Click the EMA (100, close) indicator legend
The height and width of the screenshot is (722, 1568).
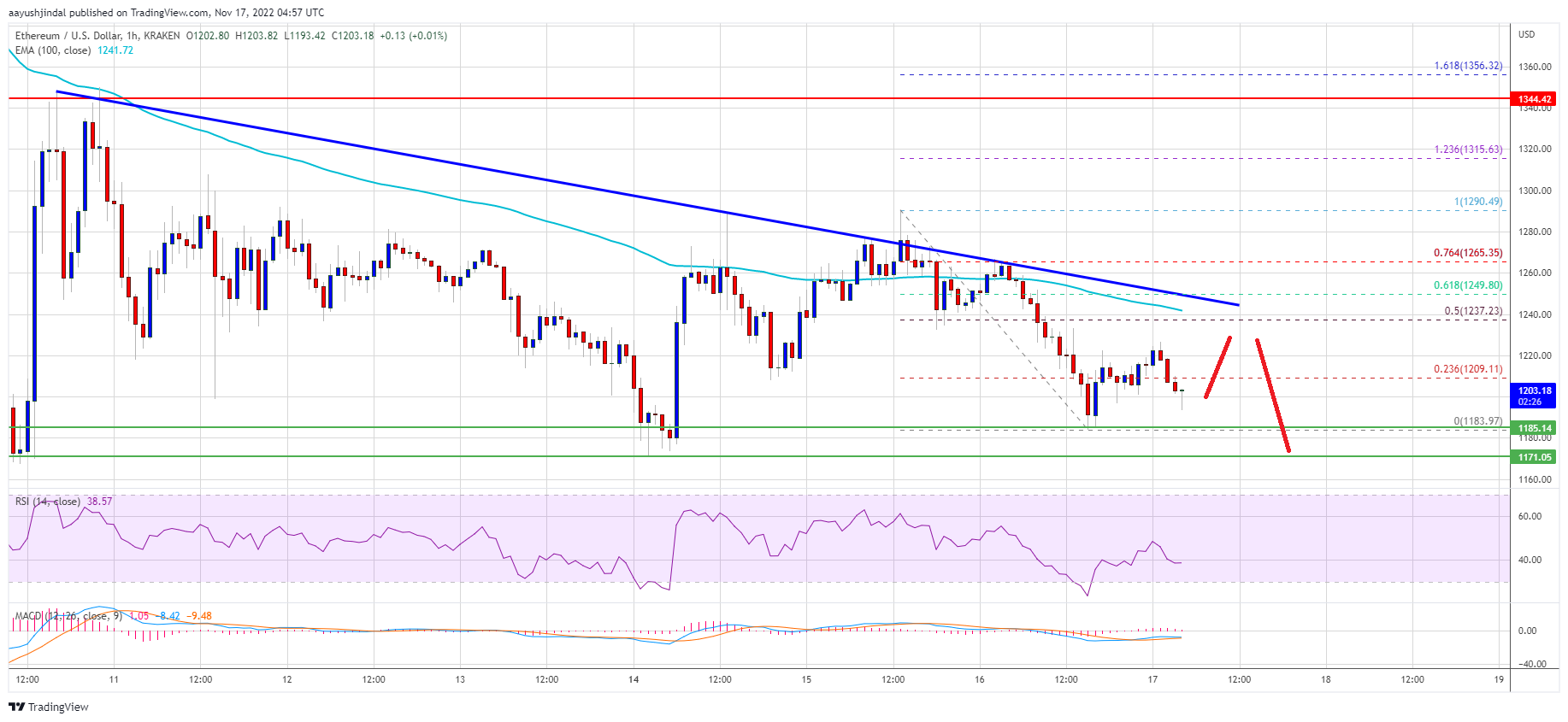click(53, 50)
